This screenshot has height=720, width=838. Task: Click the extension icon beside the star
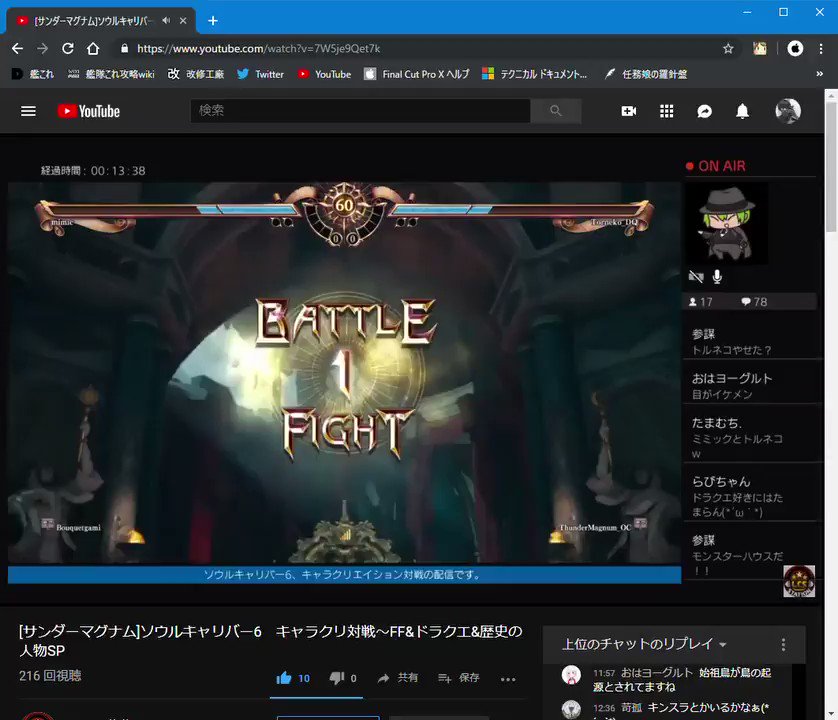[x=759, y=49]
